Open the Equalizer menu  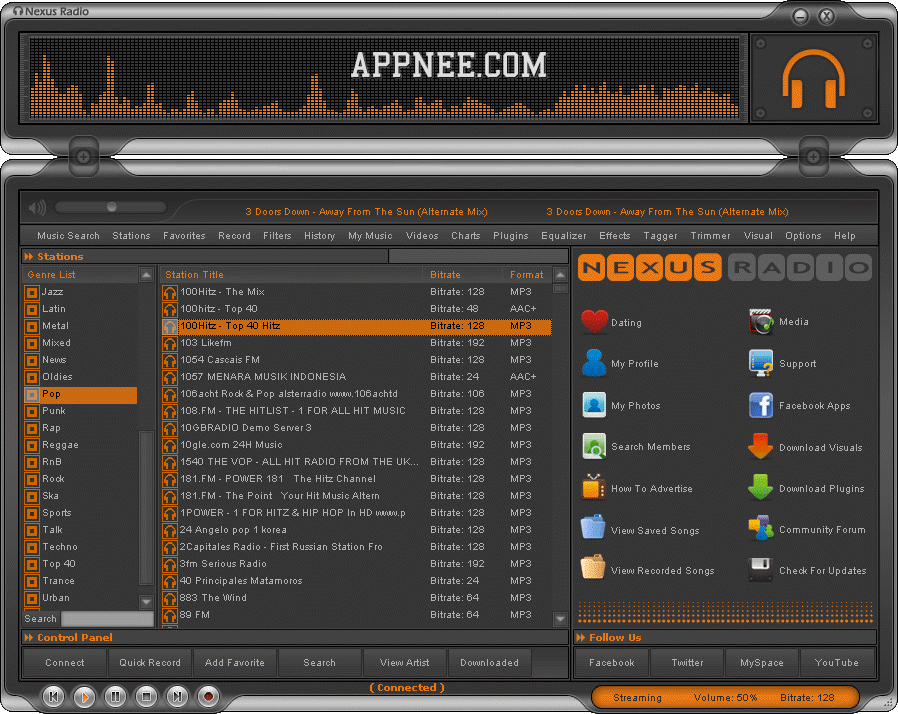point(564,235)
